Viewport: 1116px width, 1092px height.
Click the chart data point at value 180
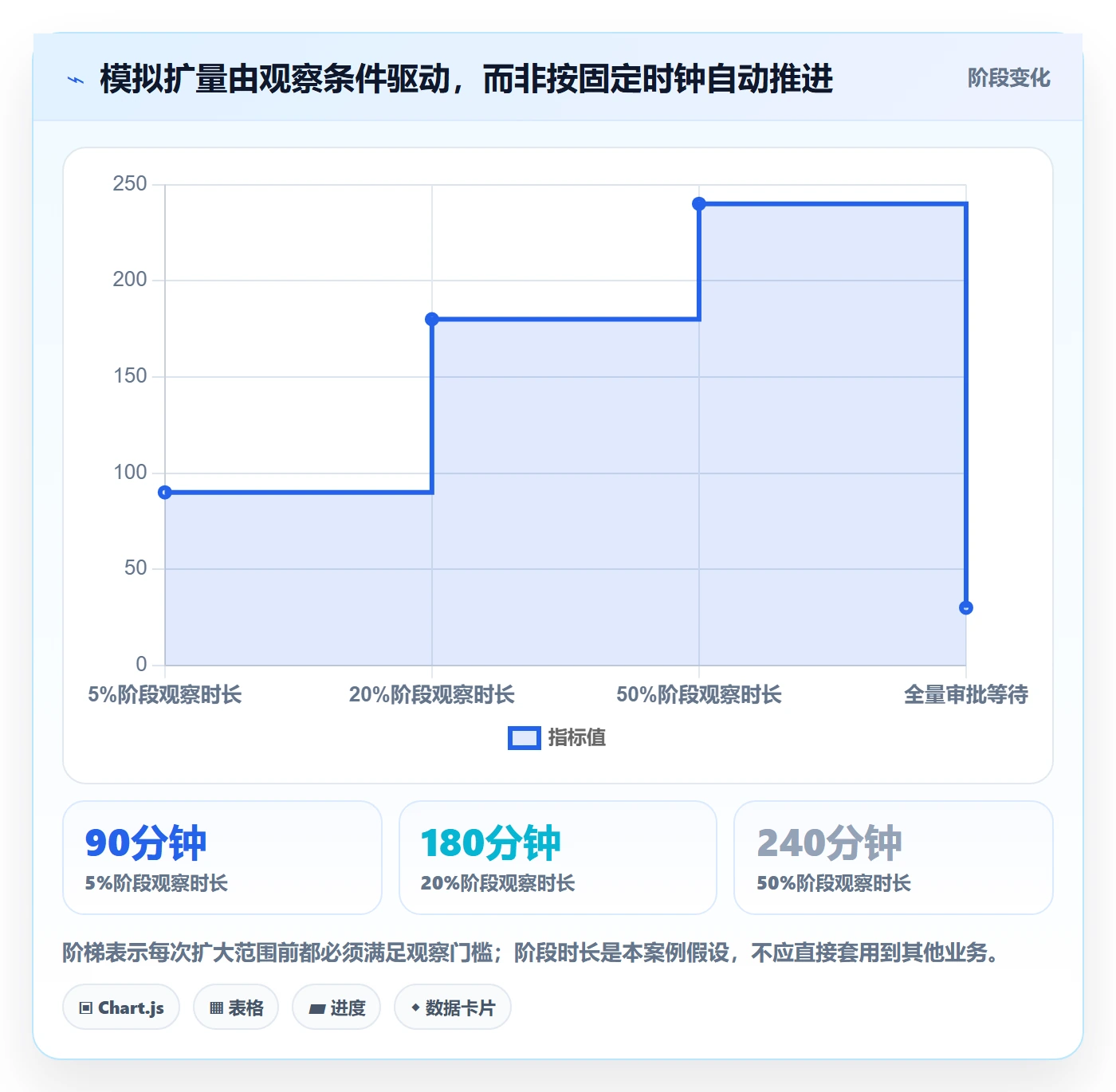(432, 320)
